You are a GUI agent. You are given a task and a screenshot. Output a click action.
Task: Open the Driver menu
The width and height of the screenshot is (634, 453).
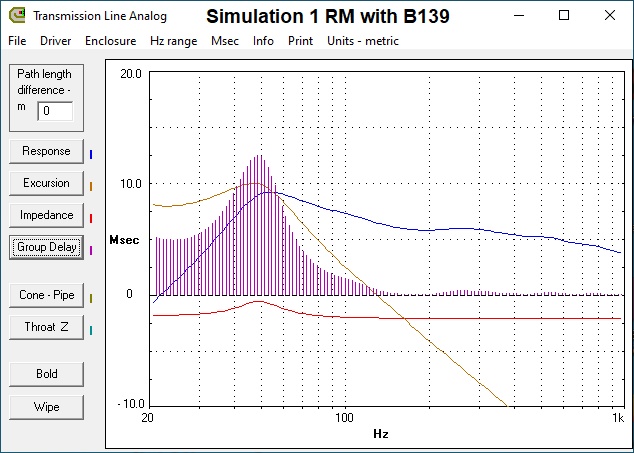56,41
